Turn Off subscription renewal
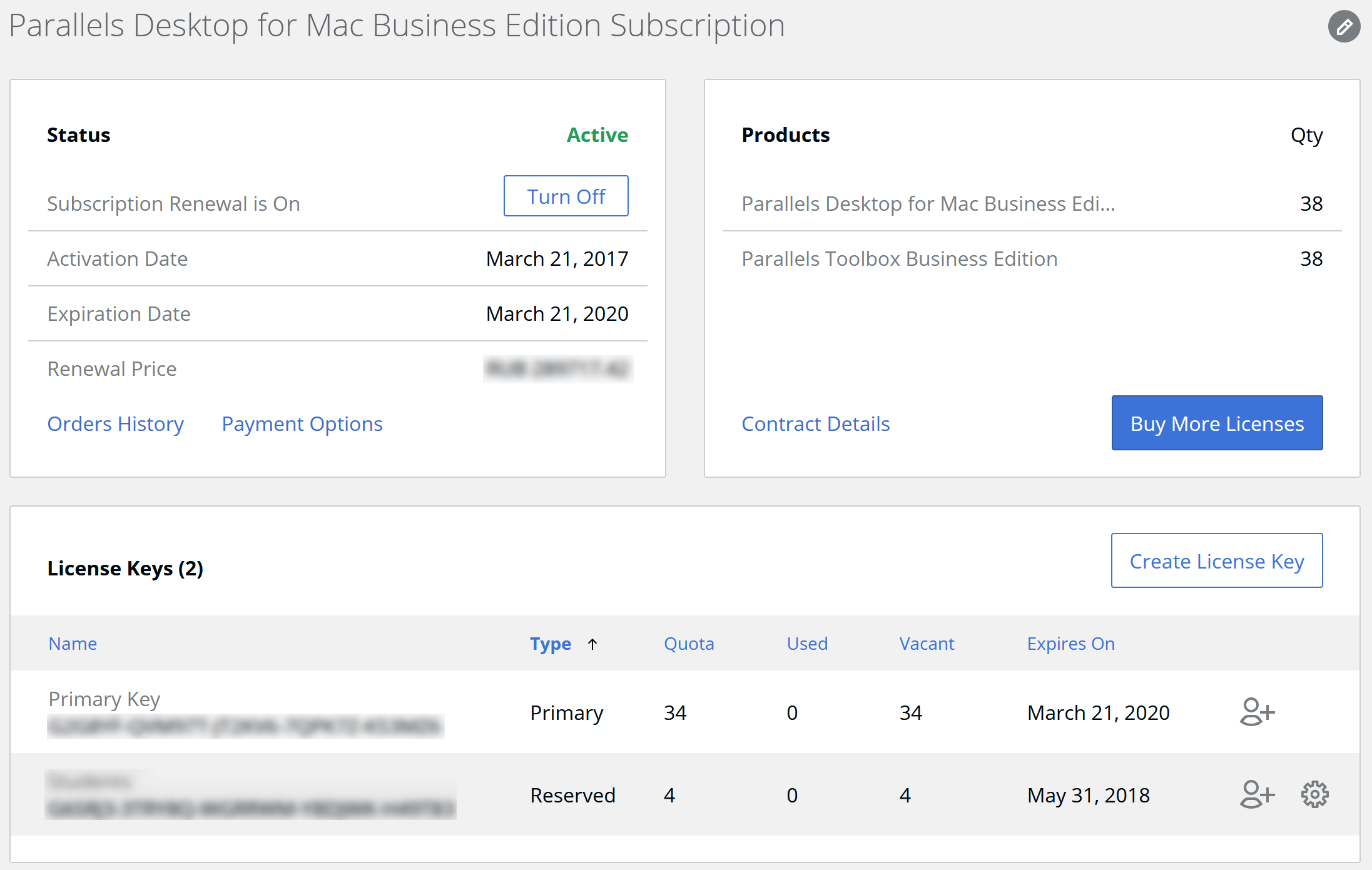Image resolution: width=1372 pixels, height=870 pixels. 566,196
